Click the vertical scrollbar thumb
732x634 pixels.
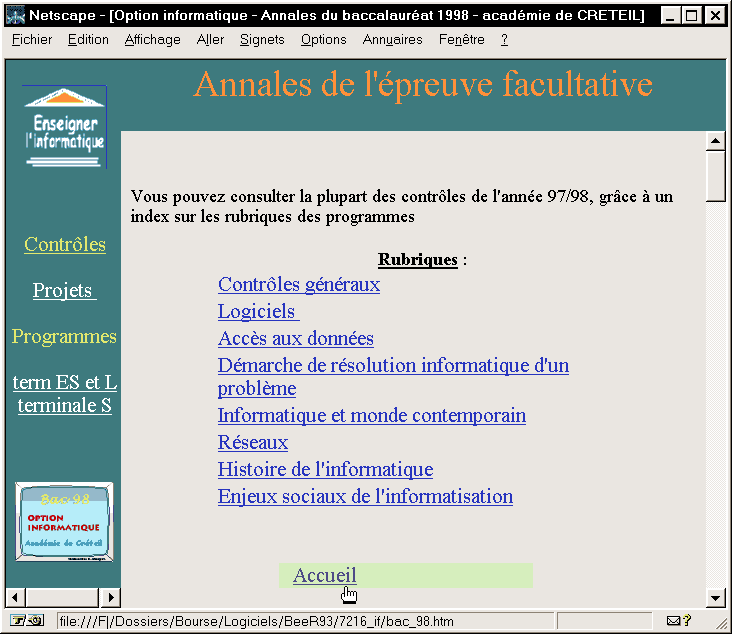(715, 177)
